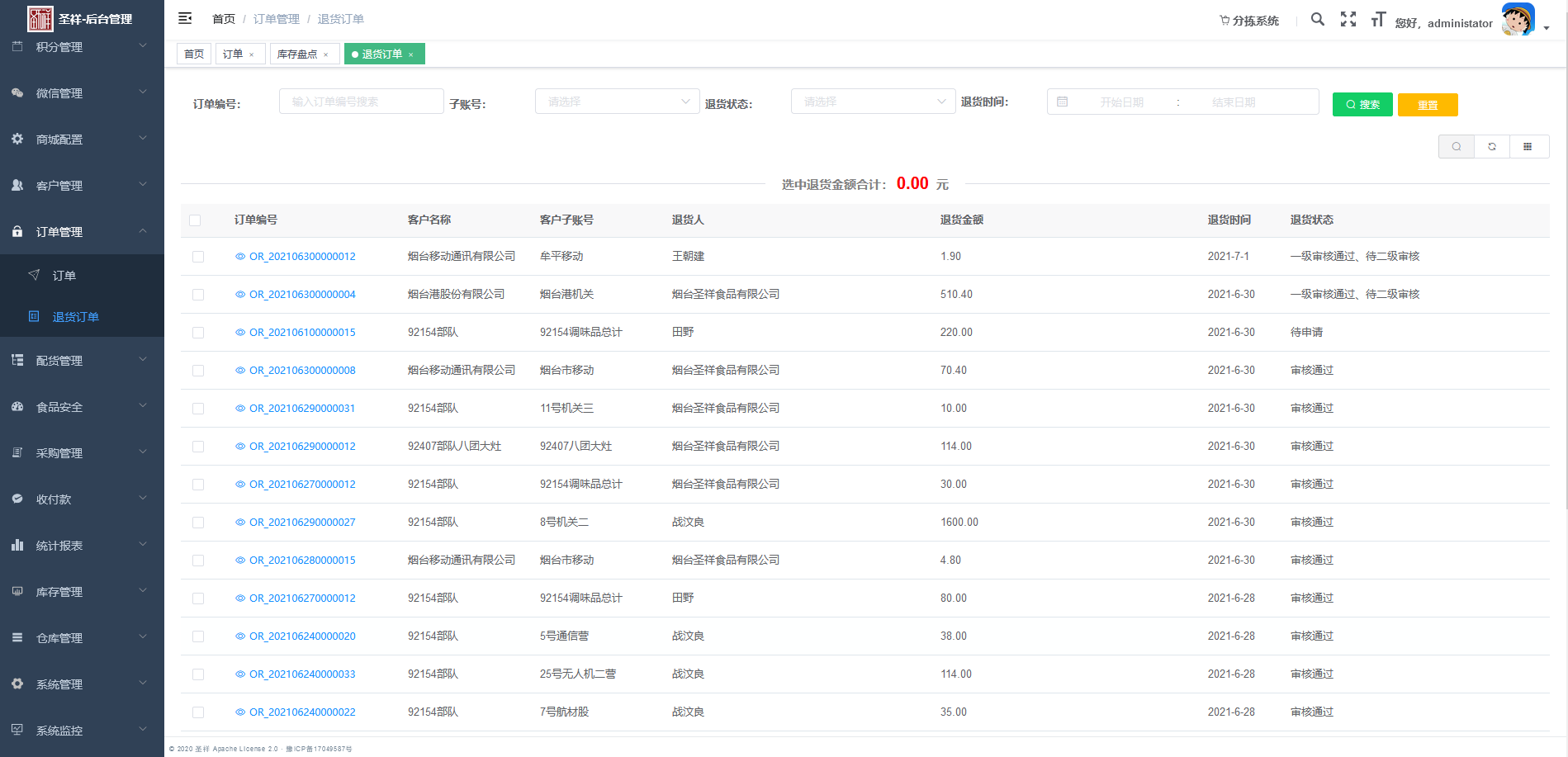
Task: Toggle the select-all checkbox in table header
Action: pyautogui.click(x=195, y=220)
